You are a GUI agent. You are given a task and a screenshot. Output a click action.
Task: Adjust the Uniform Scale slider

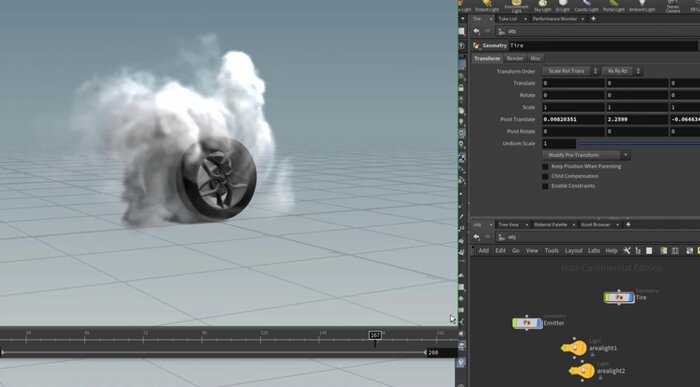click(638, 144)
